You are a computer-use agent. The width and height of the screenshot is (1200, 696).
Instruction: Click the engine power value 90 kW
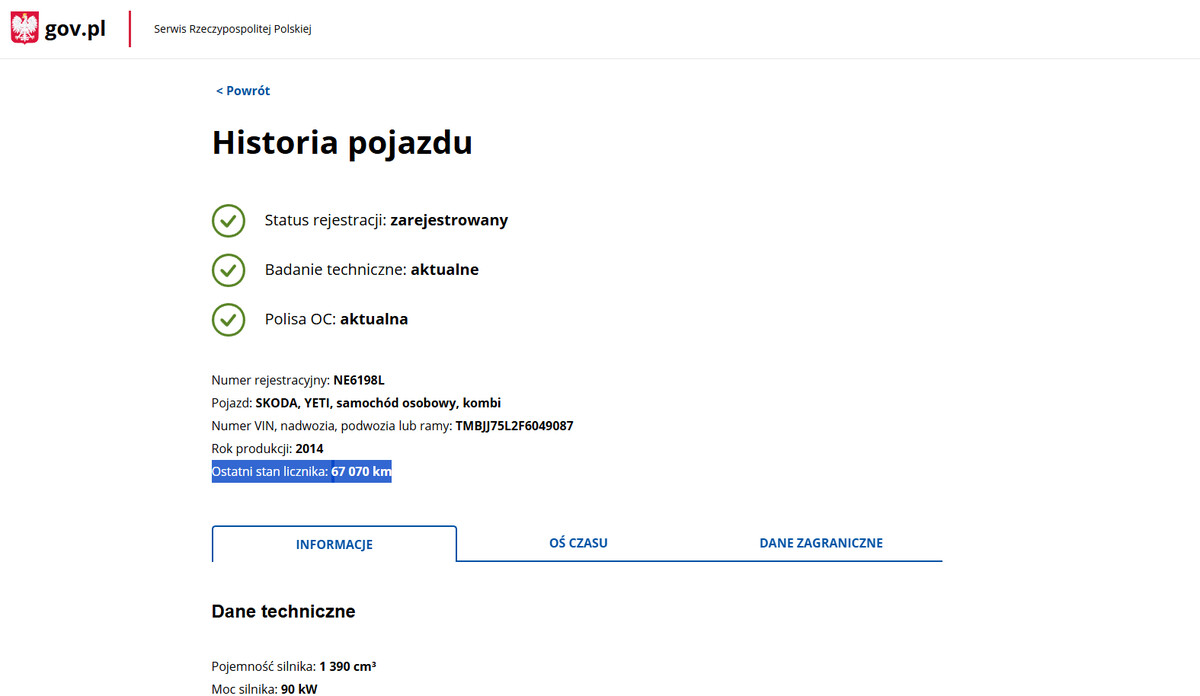300,689
